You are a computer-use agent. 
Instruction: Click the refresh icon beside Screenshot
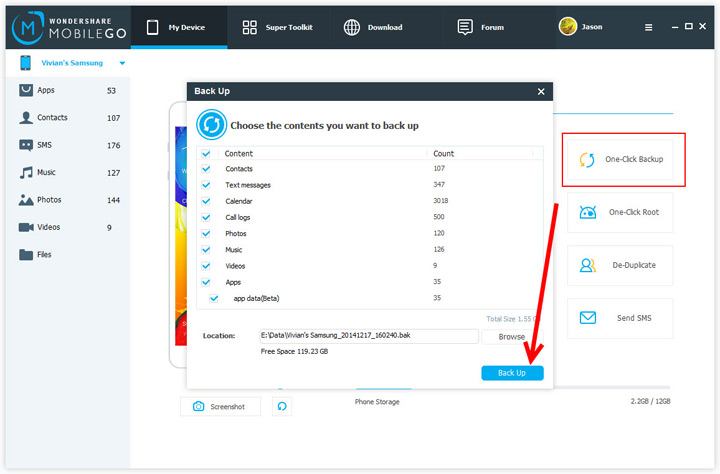pyautogui.click(x=282, y=406)
